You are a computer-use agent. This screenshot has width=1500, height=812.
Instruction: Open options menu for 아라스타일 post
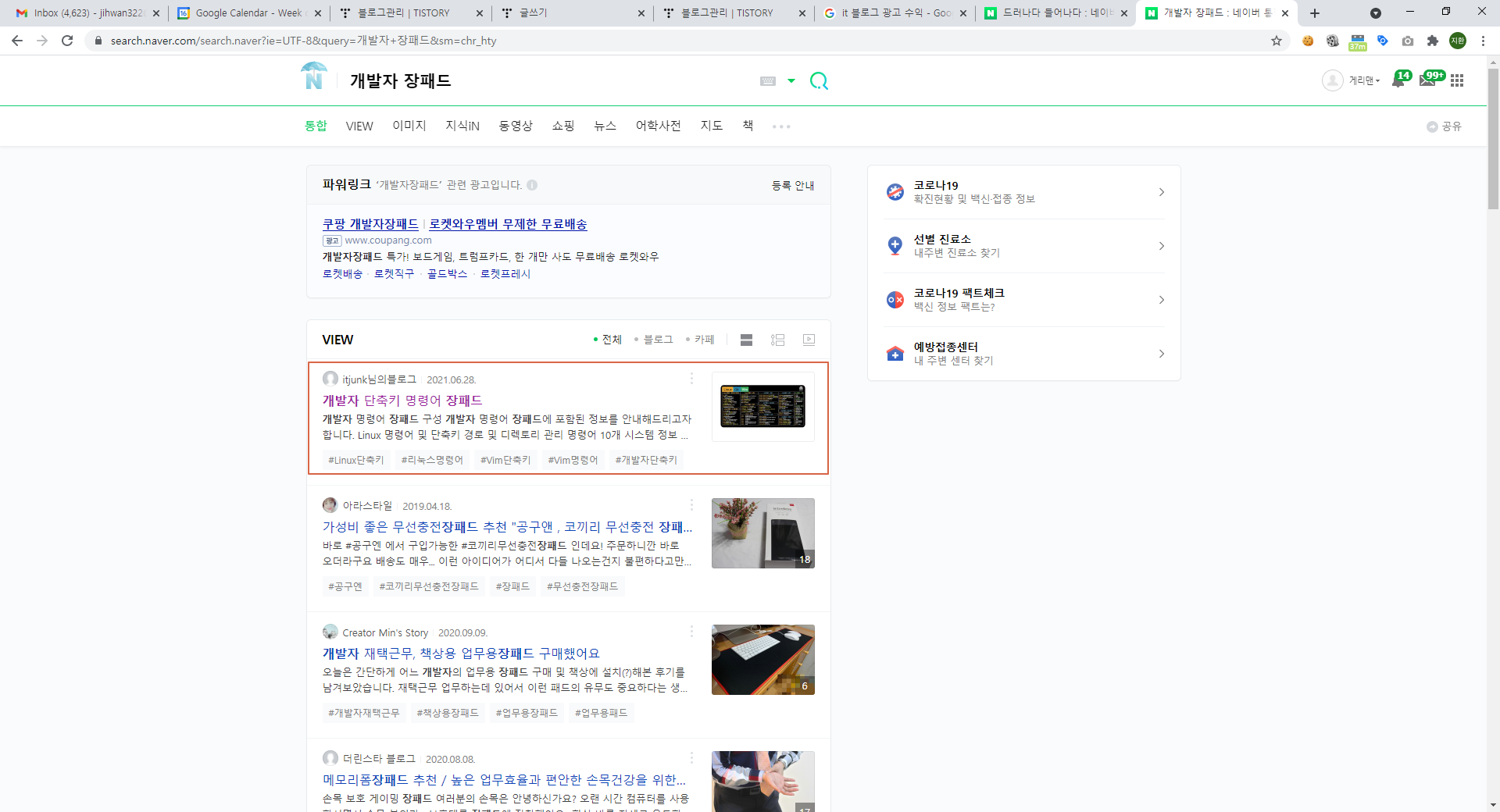[x=691, y=505]
